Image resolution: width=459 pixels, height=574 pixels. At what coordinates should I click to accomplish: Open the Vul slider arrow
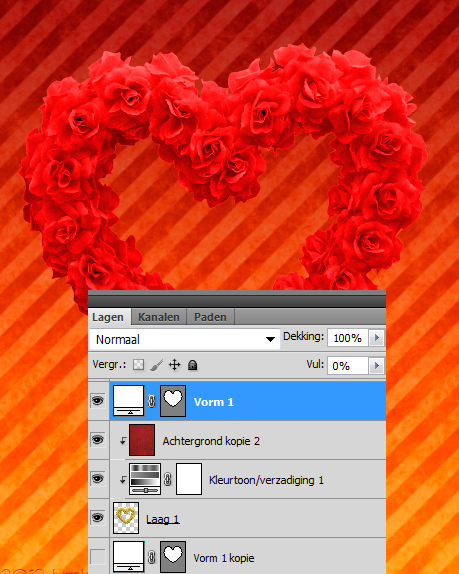[377, 366]
